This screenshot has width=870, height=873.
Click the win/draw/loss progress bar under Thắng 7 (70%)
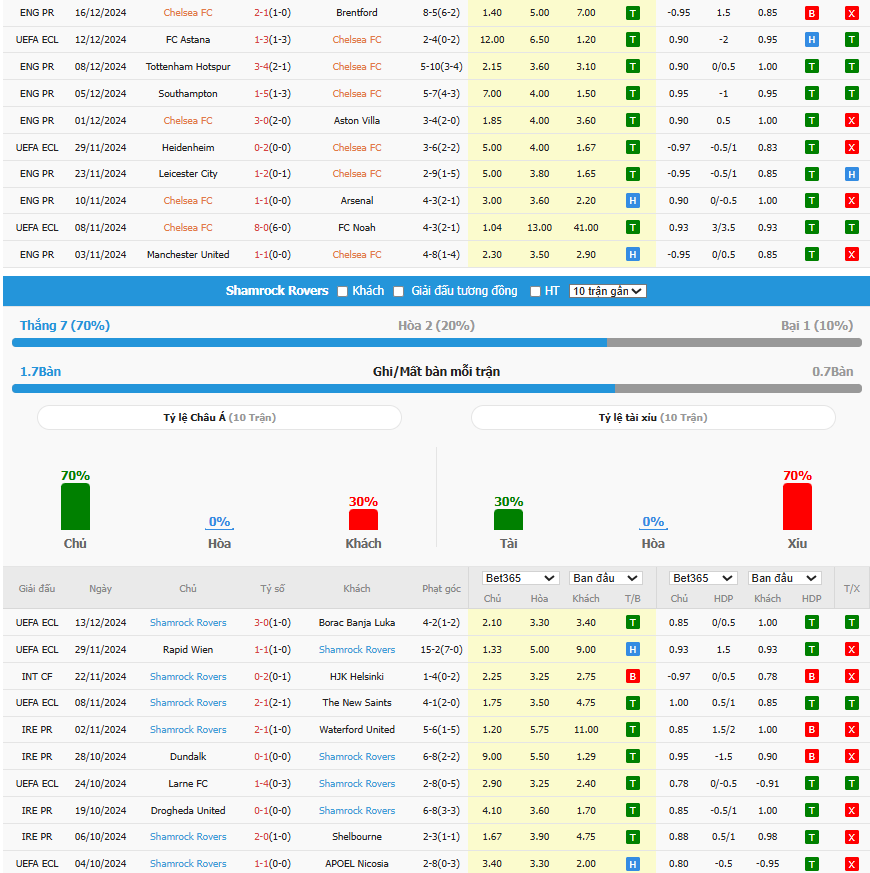pos(437,343)
